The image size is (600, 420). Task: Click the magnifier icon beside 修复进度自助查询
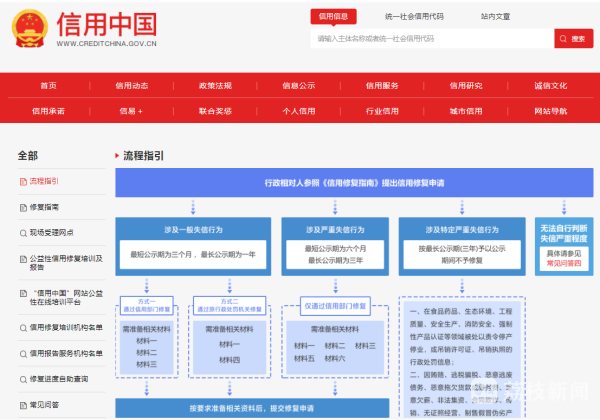click(x=22, y=379)
